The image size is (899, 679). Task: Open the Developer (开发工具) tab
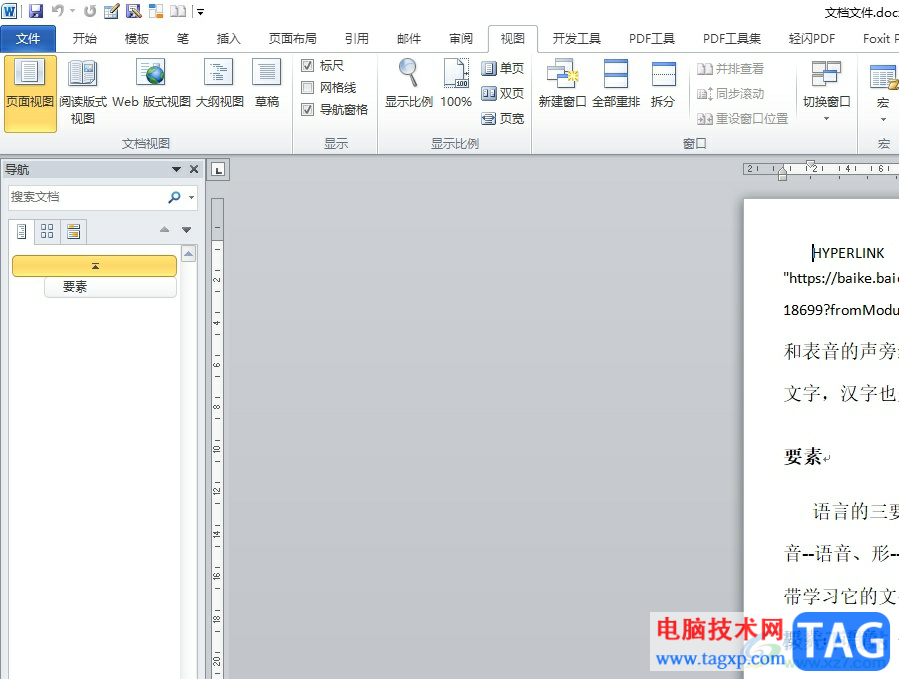(577, 38)
